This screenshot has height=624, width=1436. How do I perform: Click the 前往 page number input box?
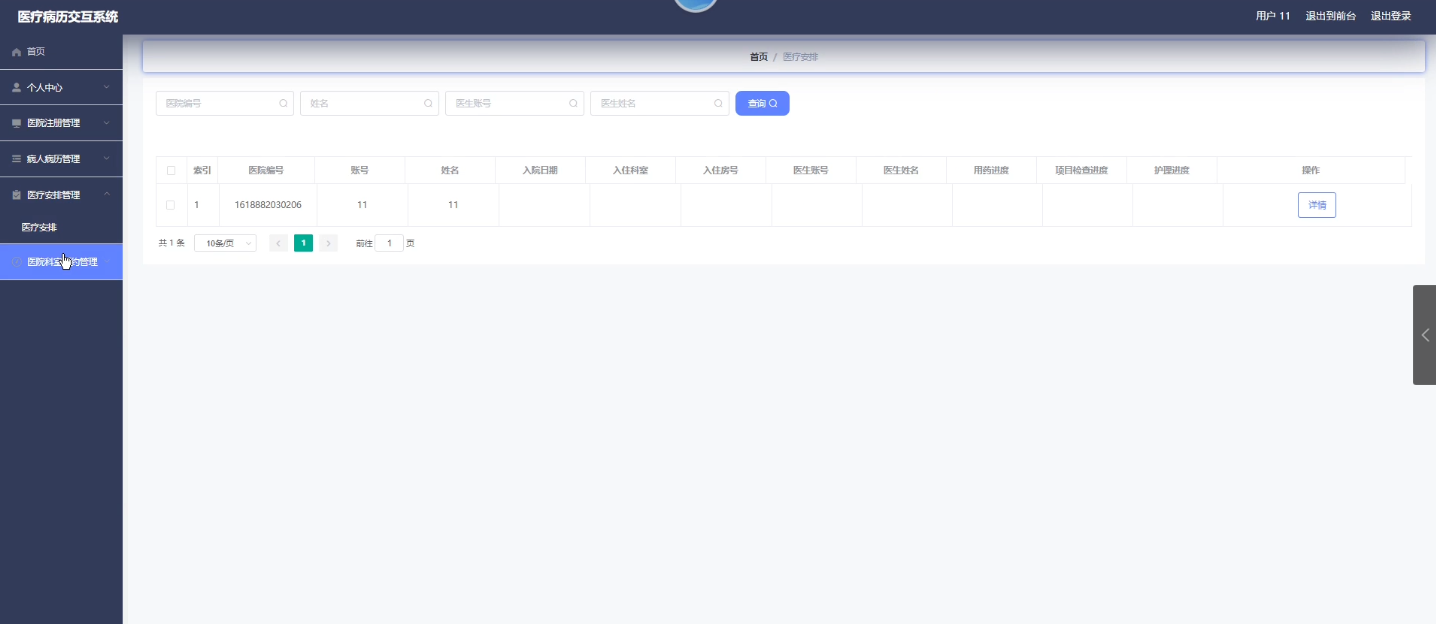pos(389,243)
